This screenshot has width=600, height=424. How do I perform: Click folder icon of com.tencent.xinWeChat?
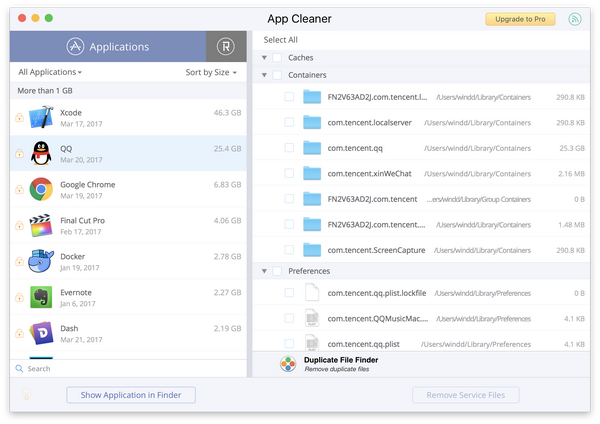[312, 173]
